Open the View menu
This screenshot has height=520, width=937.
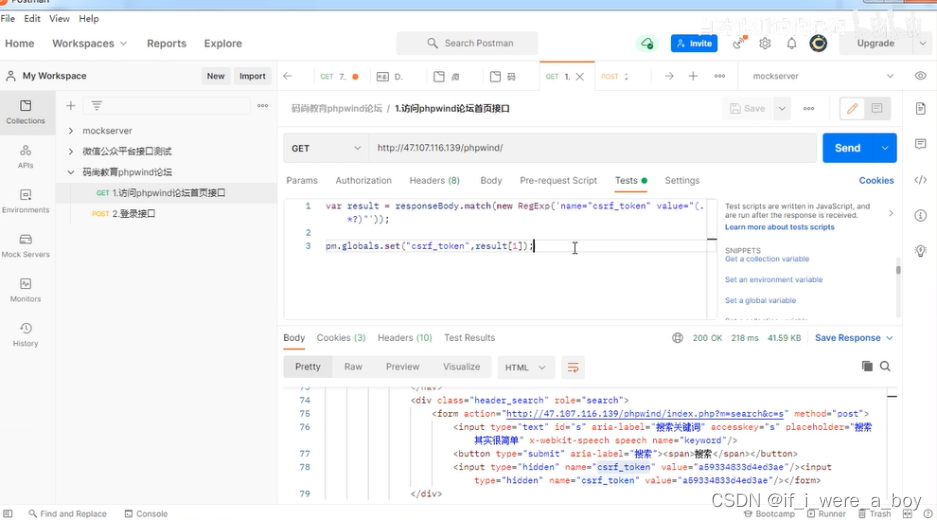click(x=59, y=19)
